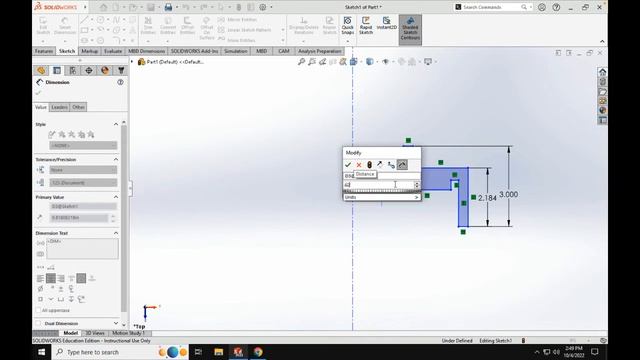
Task: Expand the Dual Dimension section
Action: 116,323
